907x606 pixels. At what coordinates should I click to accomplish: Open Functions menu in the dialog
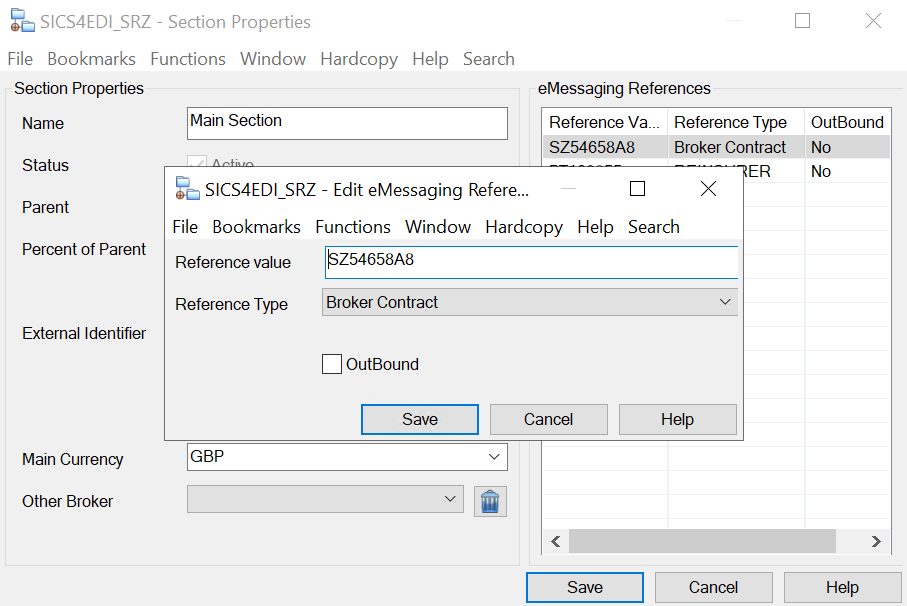point(353,227)
